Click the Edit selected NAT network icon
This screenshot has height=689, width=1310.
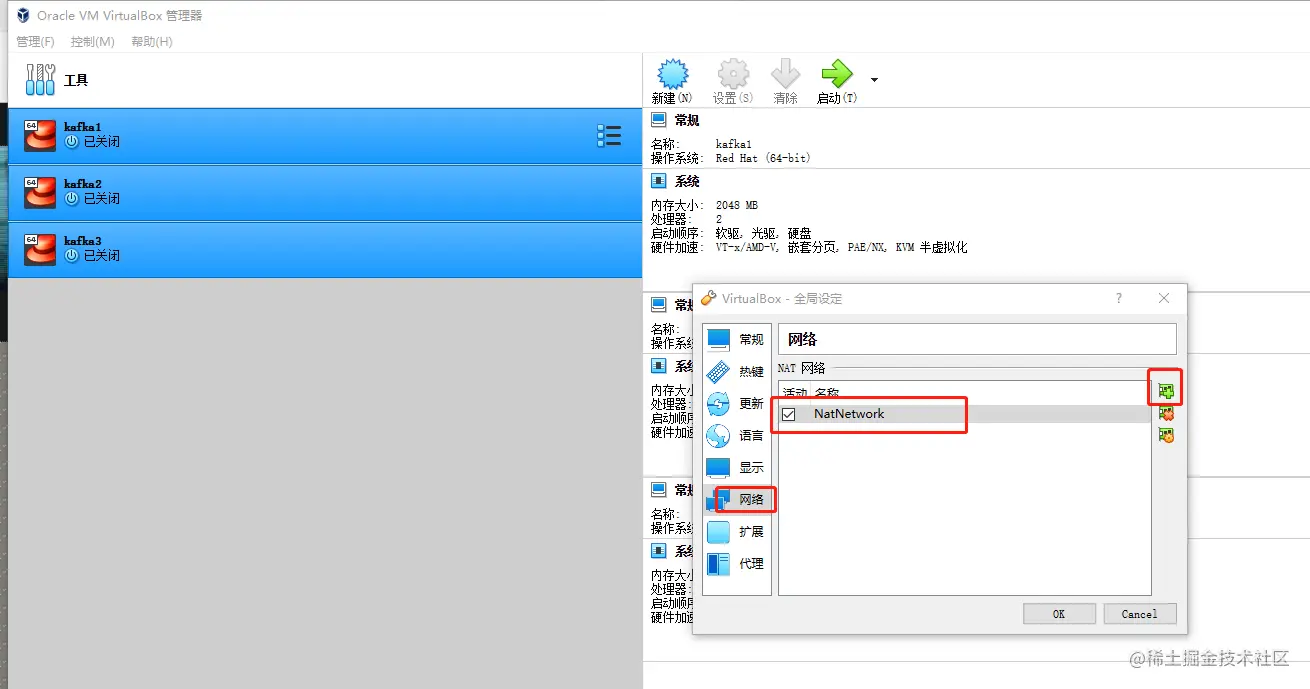pos(1165,435)
